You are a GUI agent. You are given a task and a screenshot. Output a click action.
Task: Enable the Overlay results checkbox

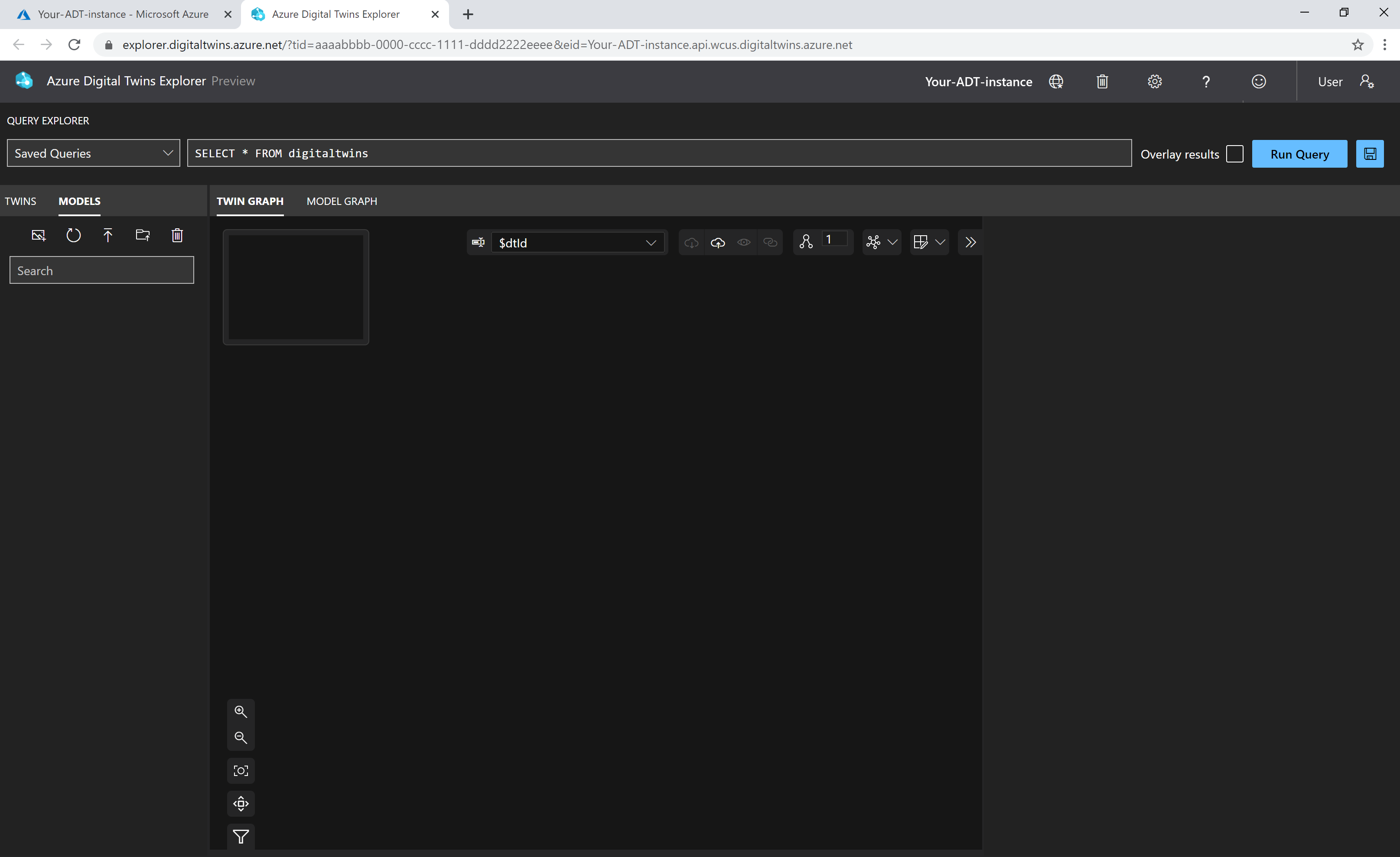point(1235,154)
